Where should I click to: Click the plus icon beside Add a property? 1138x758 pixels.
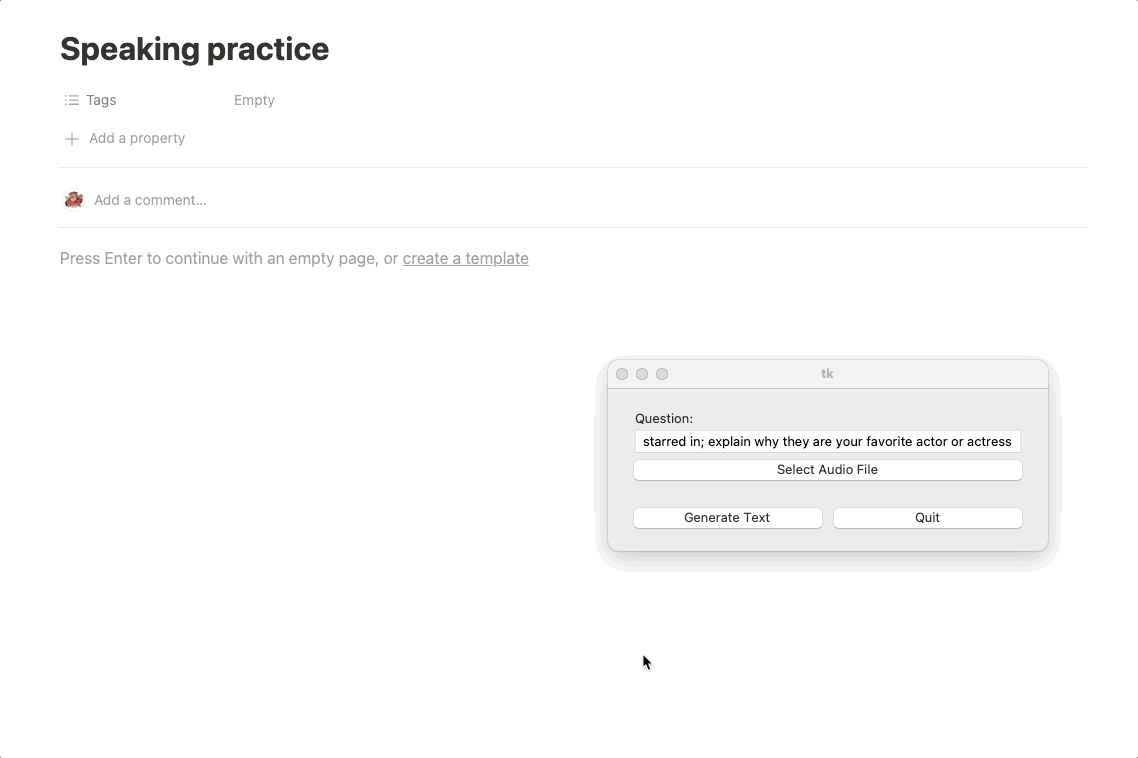point(71,139)
